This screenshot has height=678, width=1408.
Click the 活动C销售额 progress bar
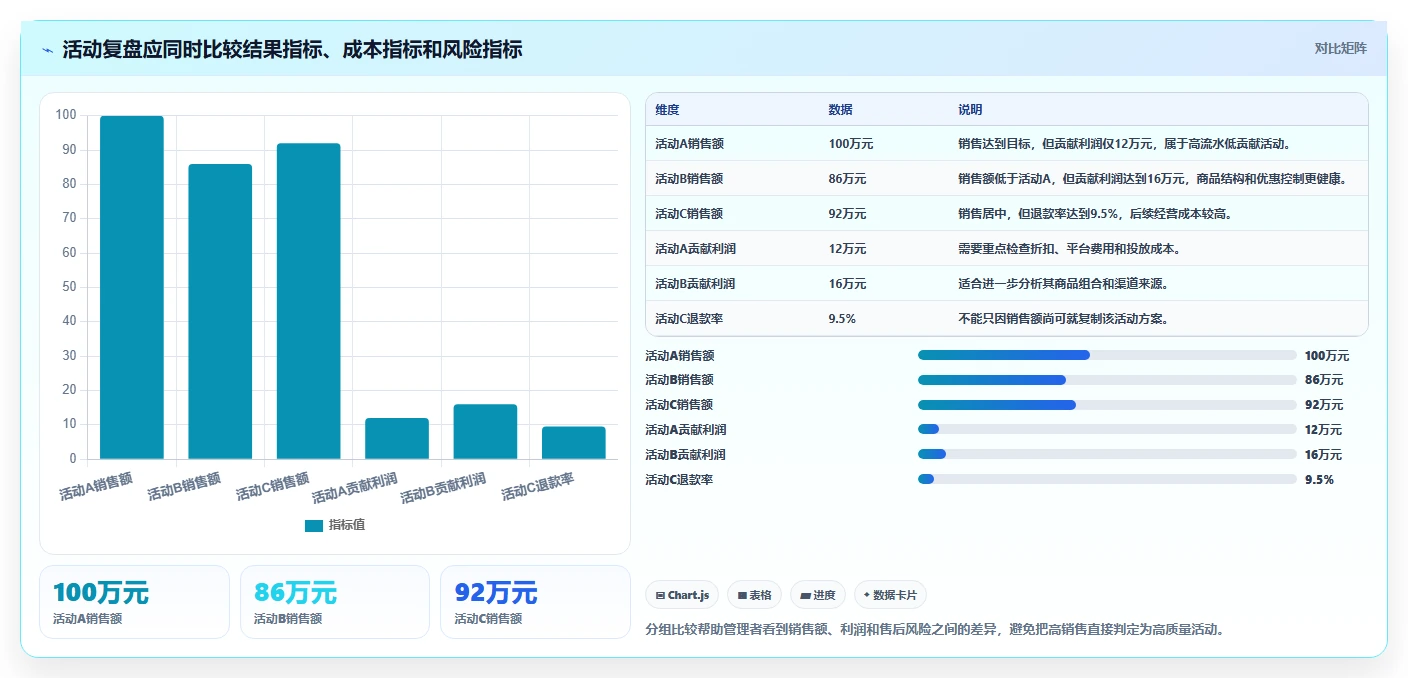click(x=1107, y=405)
